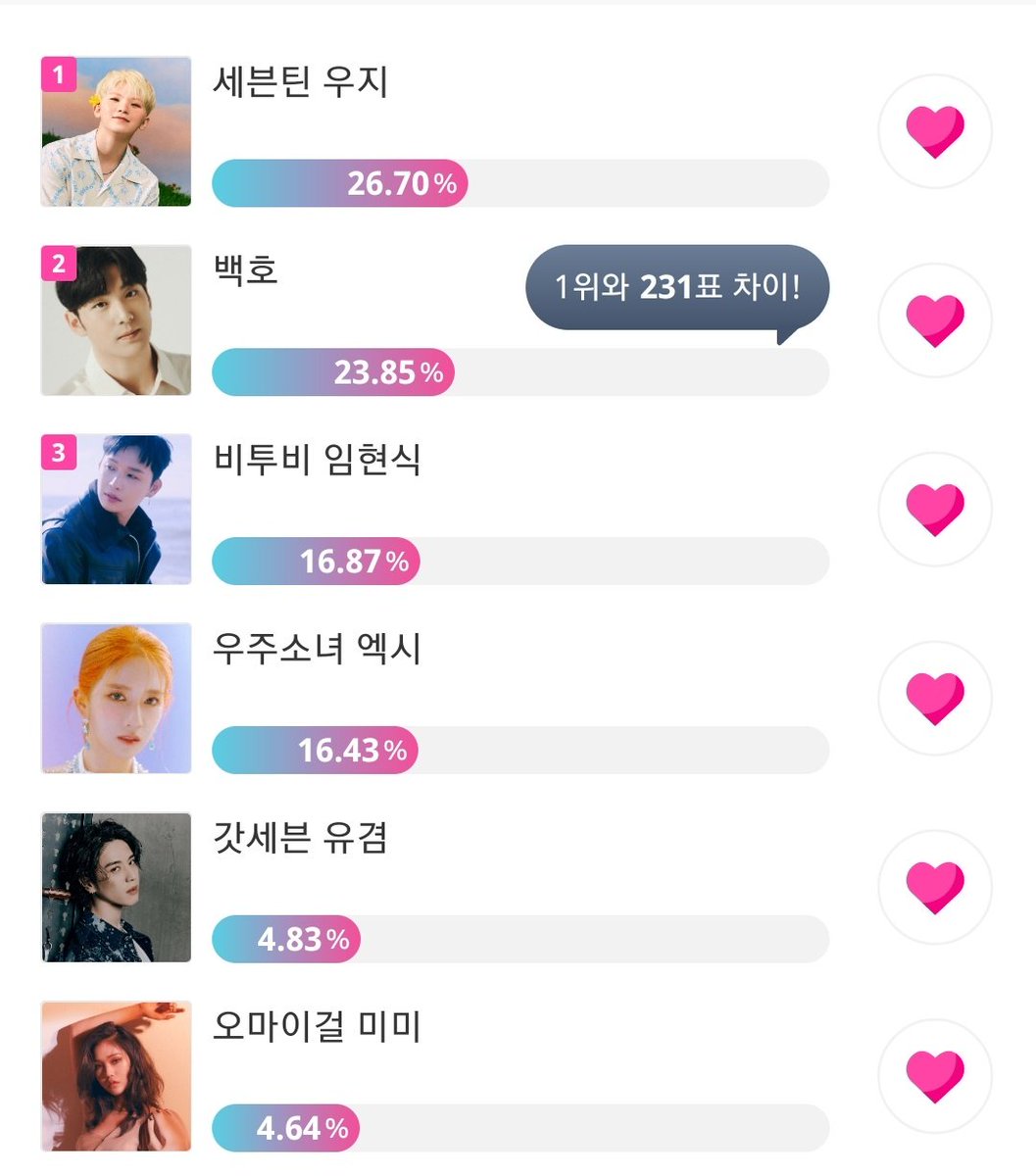Open the 오마이걸 미미 profile photo
The width and height of the screenshot is (1036, 1176).
click(116, 1077)
